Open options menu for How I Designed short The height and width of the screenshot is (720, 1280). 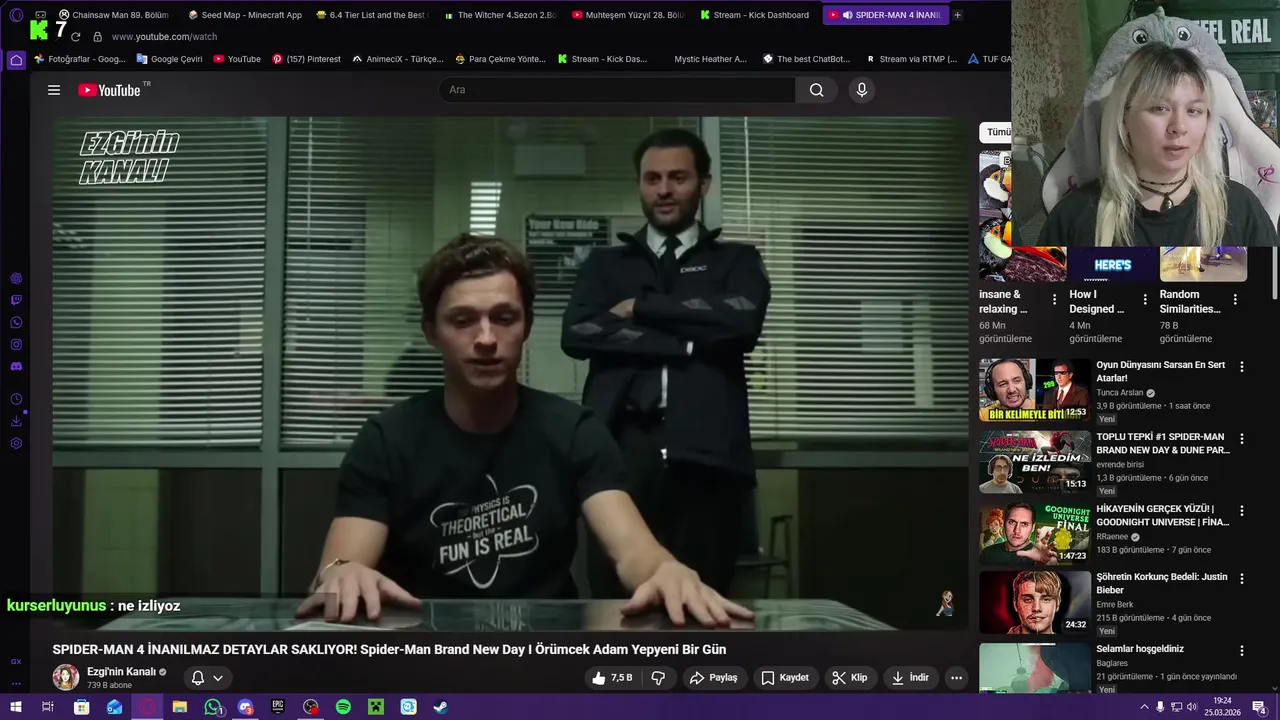tap(1145, 299)
